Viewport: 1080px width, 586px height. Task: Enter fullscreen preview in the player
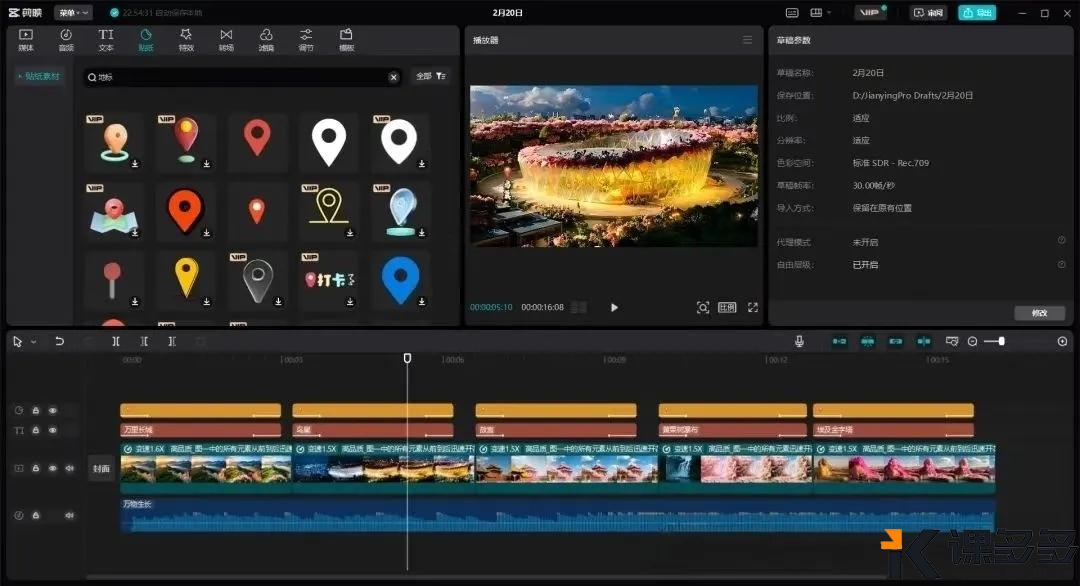point(753,308)
